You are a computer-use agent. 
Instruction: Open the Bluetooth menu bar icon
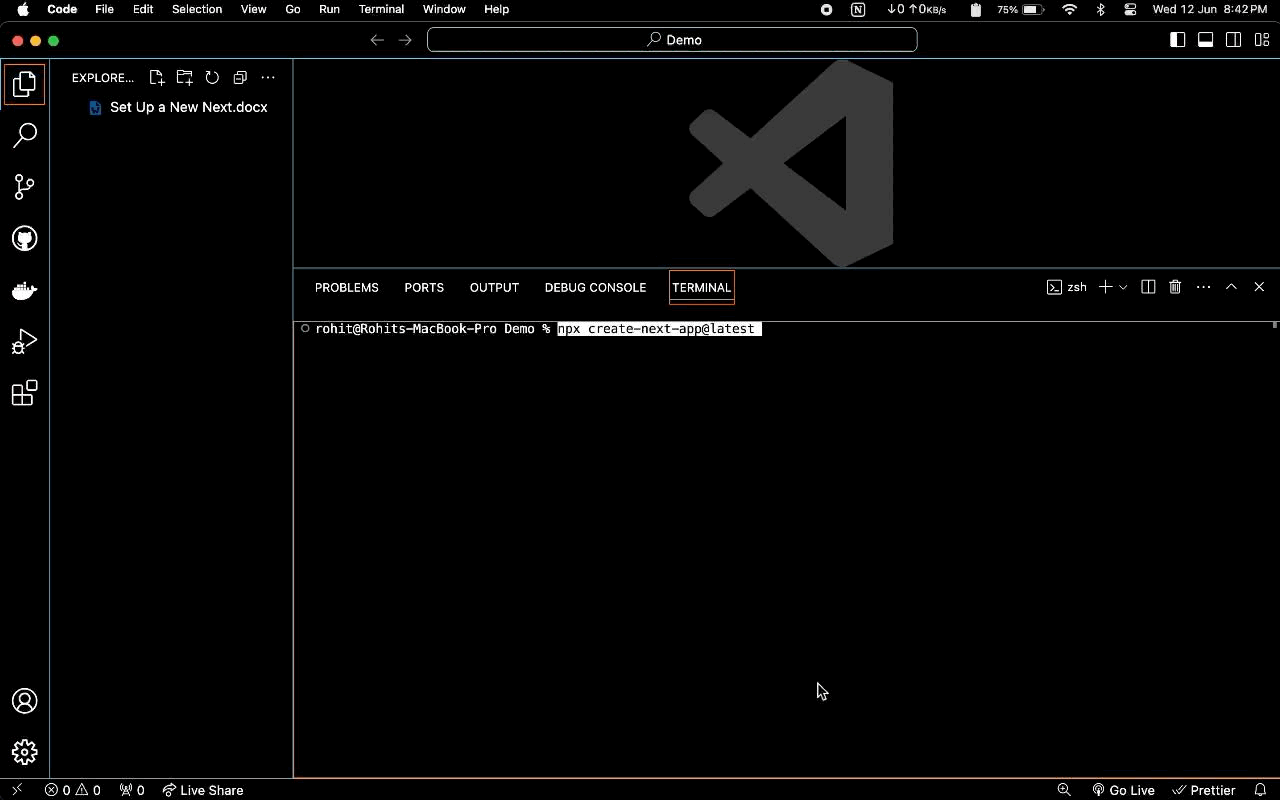pos(1100,9)
